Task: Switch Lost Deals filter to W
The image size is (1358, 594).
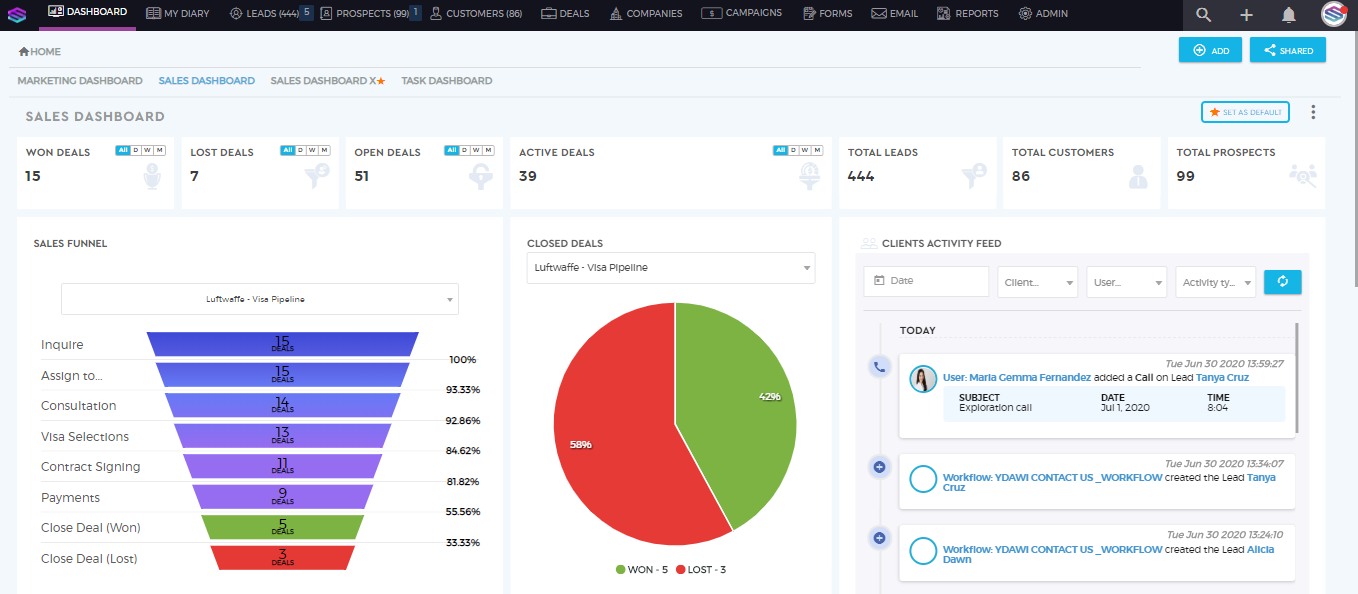Action: coord(312,150)
